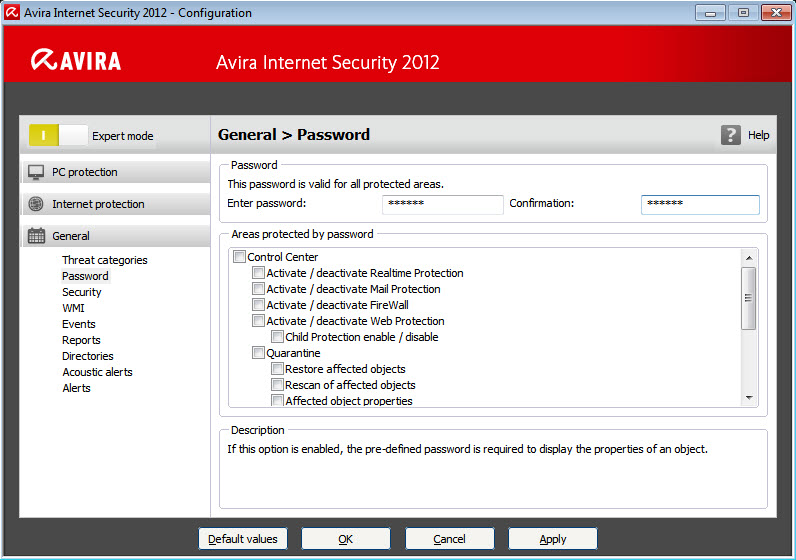Minimize the Configuration window
This screenshot has width=796, height=560.
tap(710, 13)
